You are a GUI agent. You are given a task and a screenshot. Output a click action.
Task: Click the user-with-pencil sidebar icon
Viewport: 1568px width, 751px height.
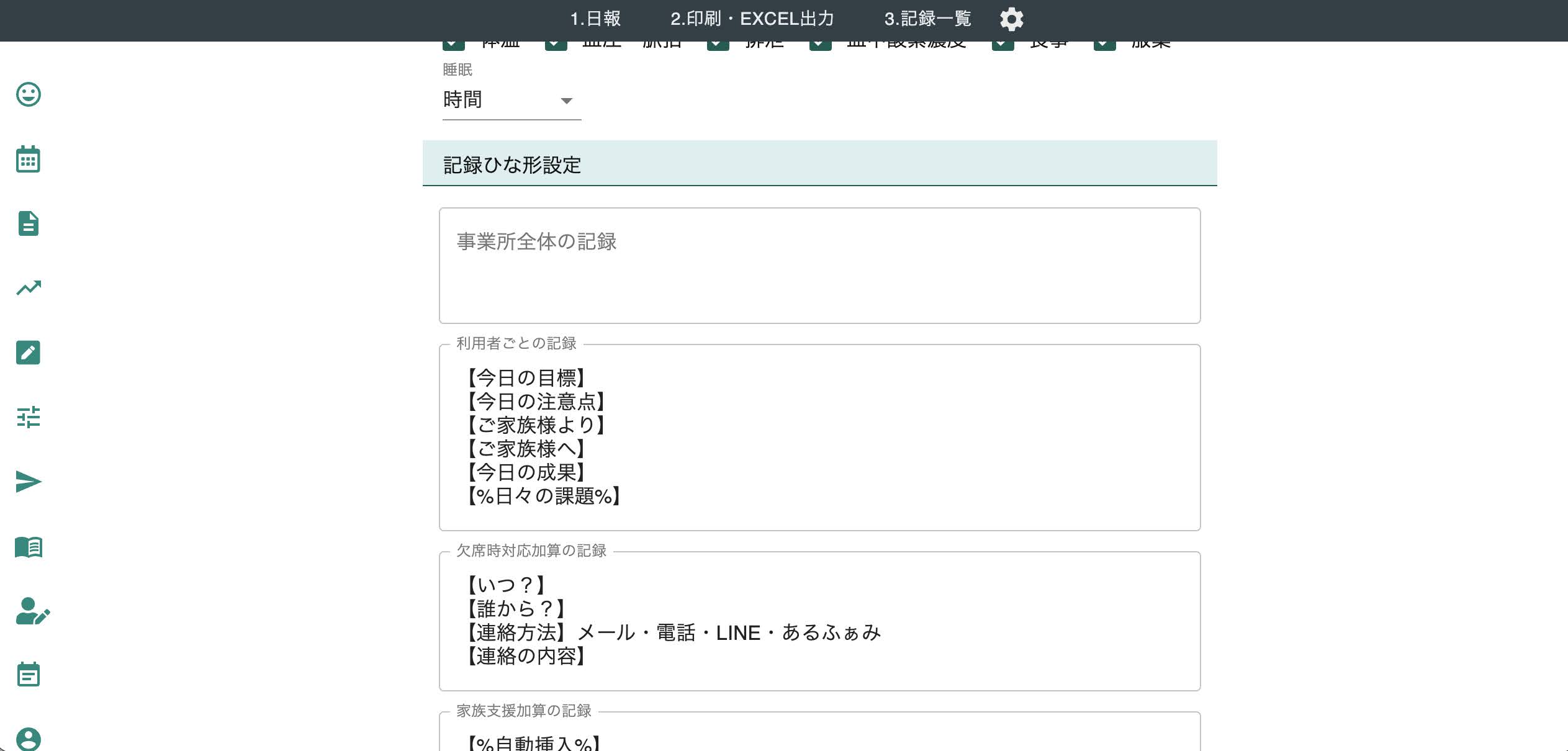point(31,611)
